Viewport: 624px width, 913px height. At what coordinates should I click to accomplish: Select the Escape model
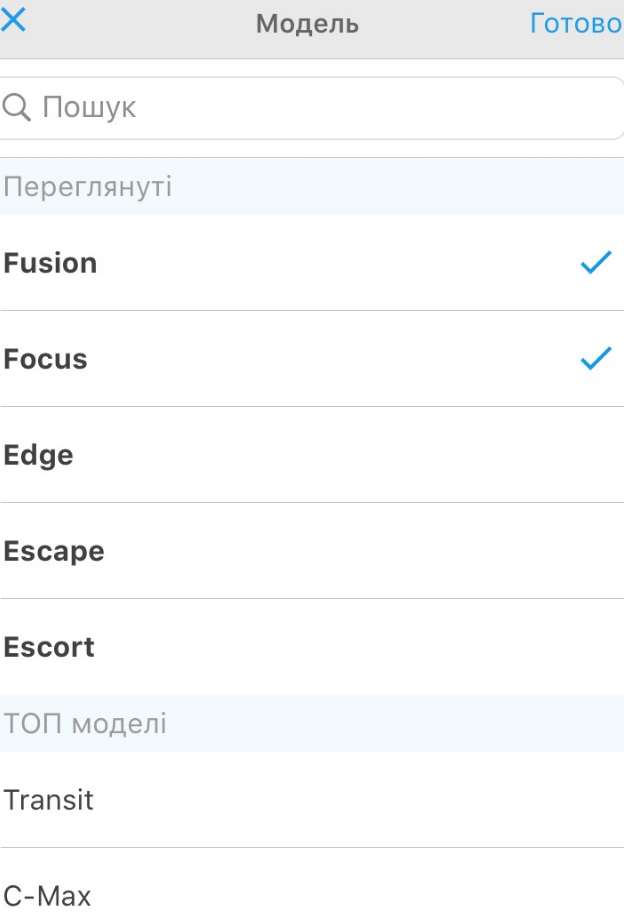point(312,551)
